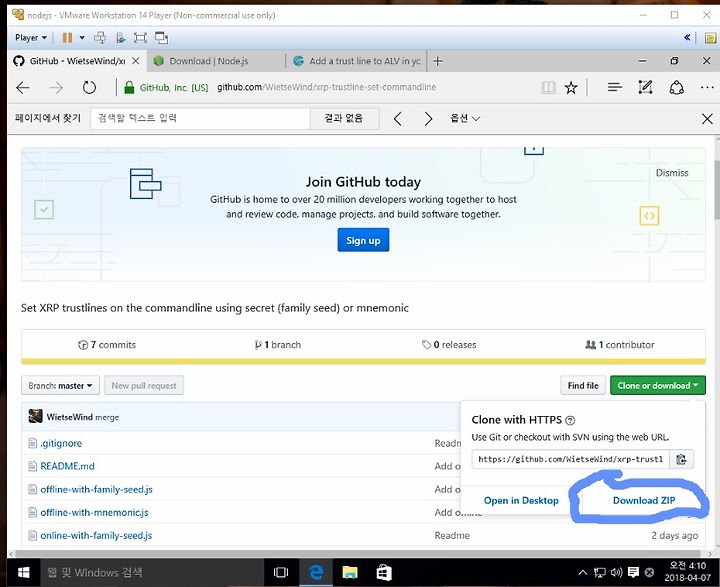Refresh the GitHub page
The width and height of the screenshot is (720, 587).
point(89,87)
